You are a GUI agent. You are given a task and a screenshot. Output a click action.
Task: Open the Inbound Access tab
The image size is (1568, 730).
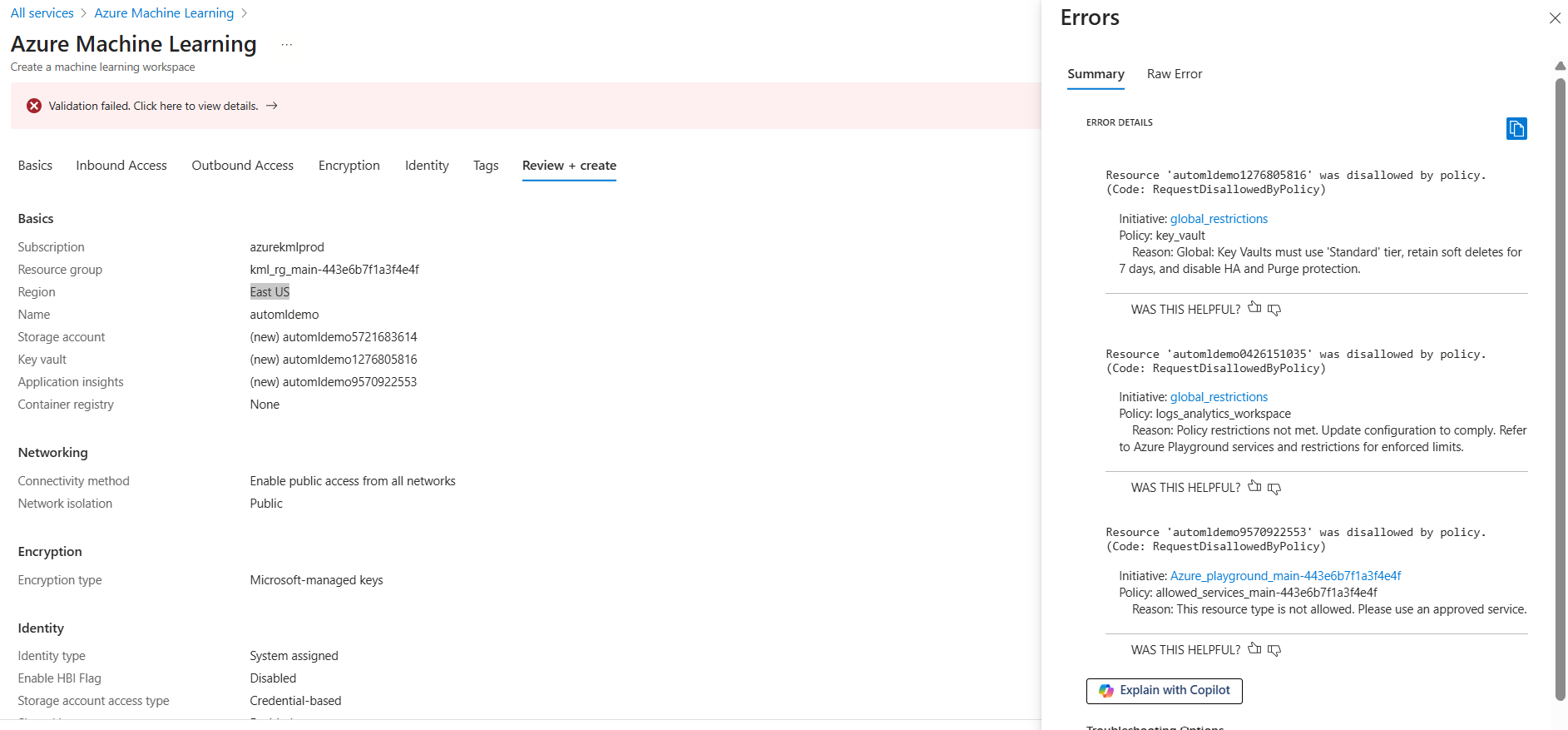click(x=121, y=166)
